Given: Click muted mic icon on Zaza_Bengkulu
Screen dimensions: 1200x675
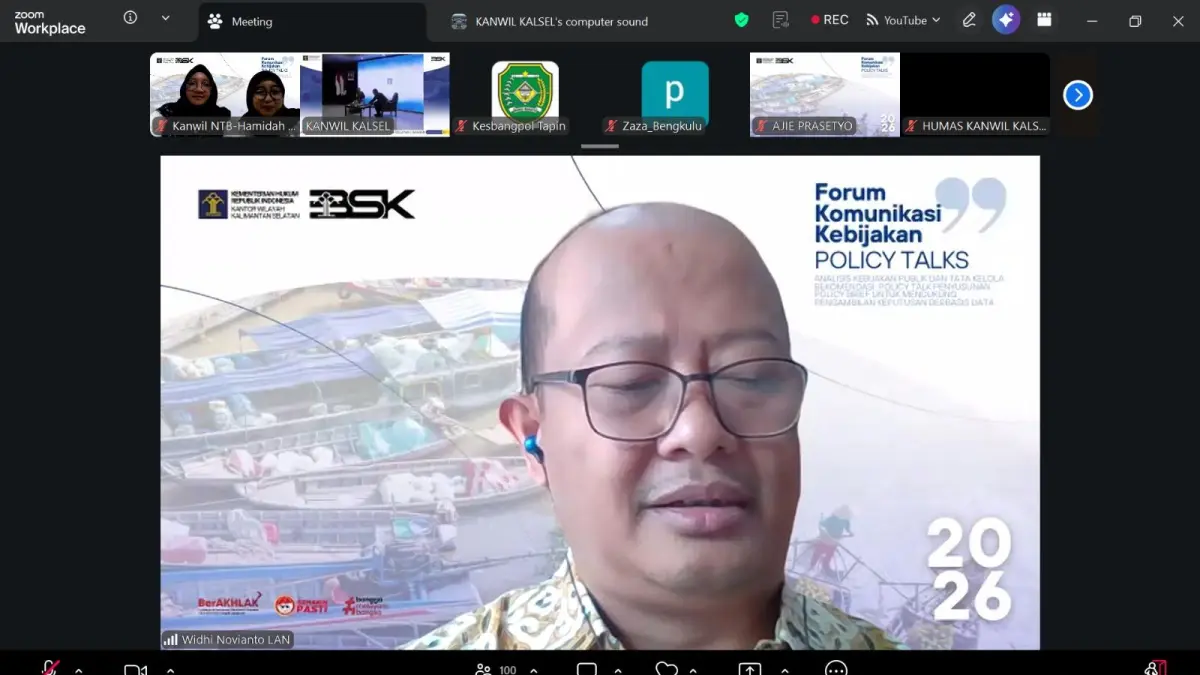Looking at the screenshot, I should pyautogui.click(x=611, y=126).
